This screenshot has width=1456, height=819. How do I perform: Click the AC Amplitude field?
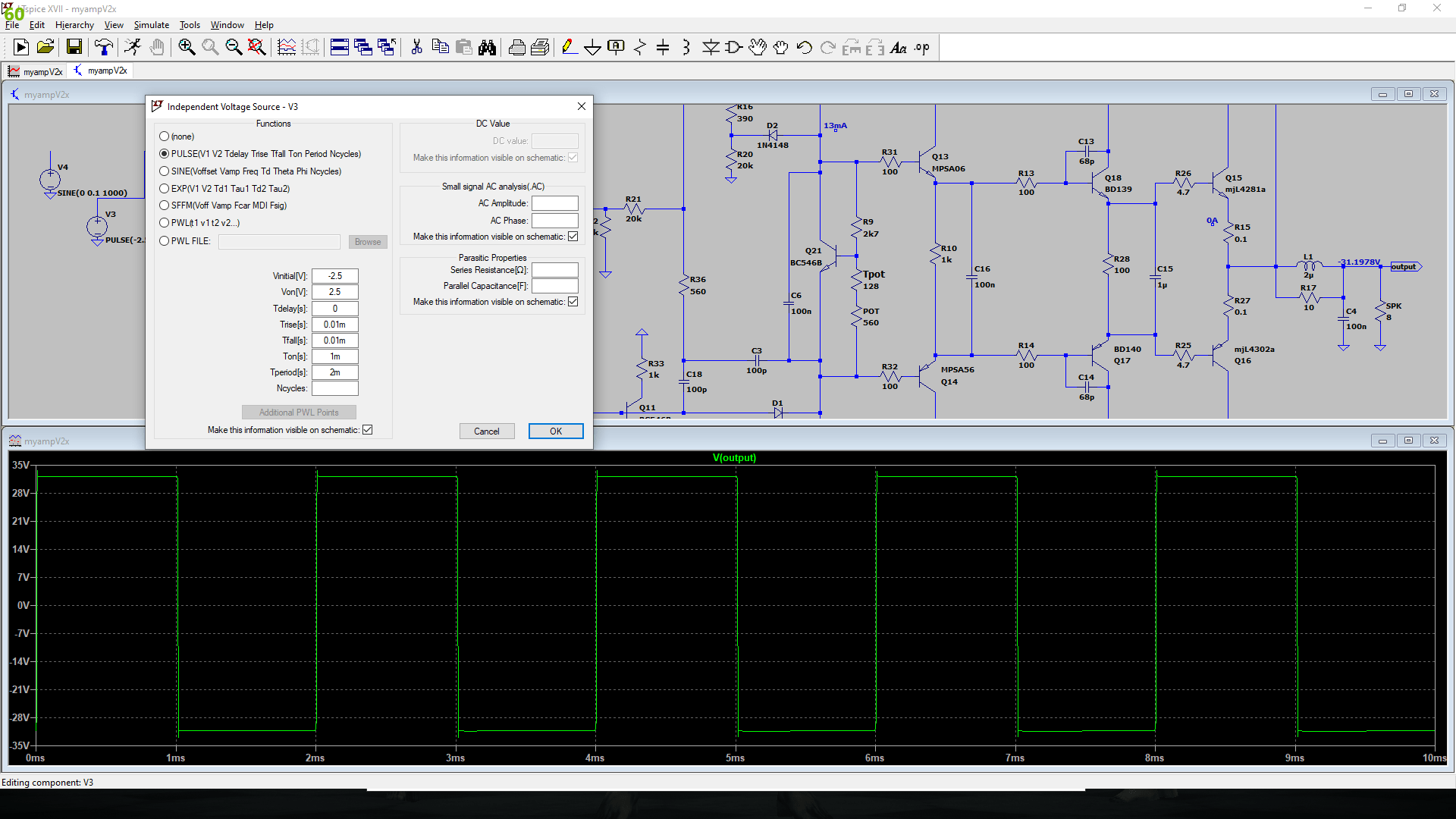[x=554, y=203]
